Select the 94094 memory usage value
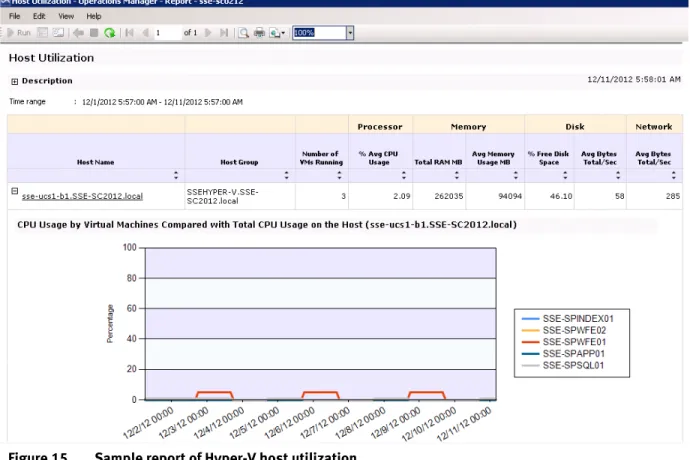Image resolution: width=690 pixels, height=460 pixels. pos(510,196)
